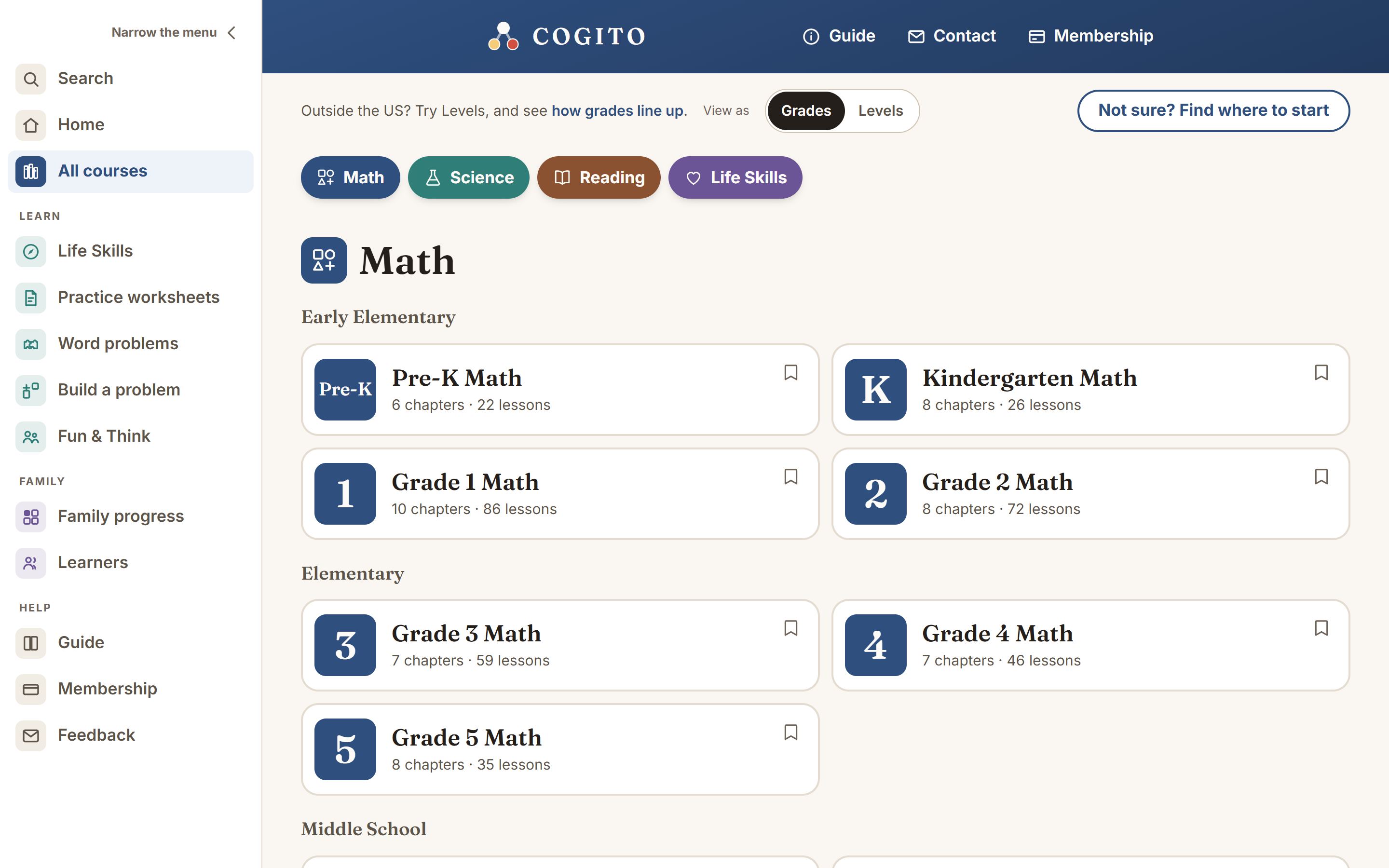The height and width of the screenshot is (868, 1389).
Task: Open Contact in the top header
Action: pos(952,36)
